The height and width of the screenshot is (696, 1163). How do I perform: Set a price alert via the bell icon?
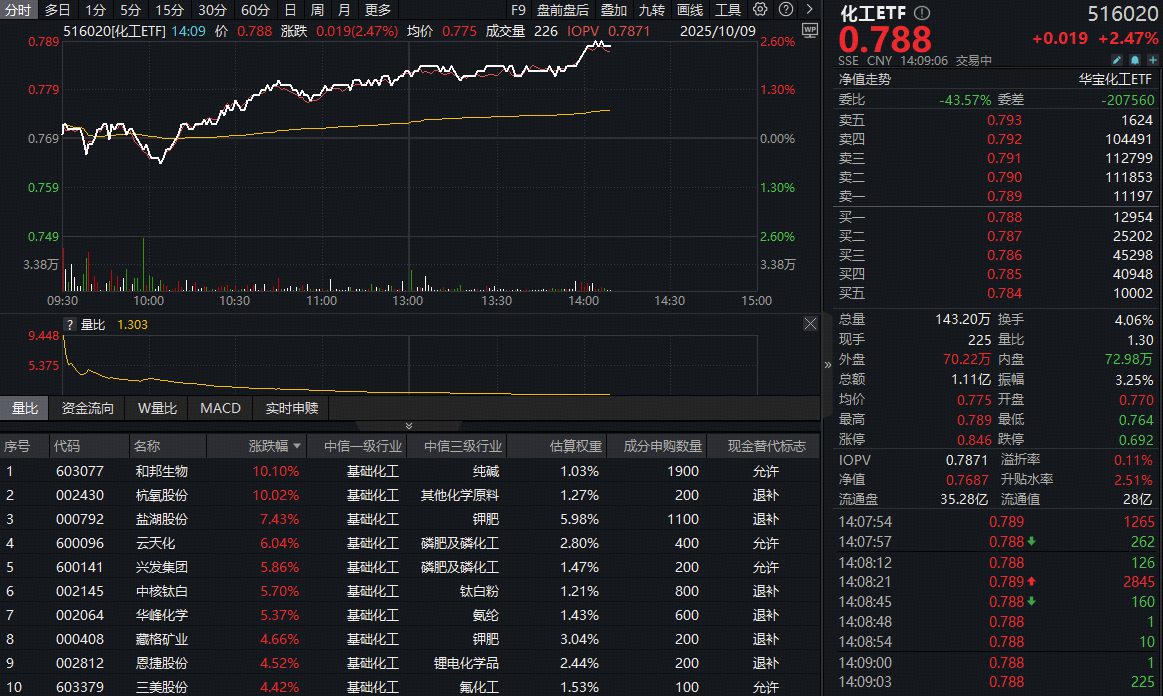tap(1135, 61)
